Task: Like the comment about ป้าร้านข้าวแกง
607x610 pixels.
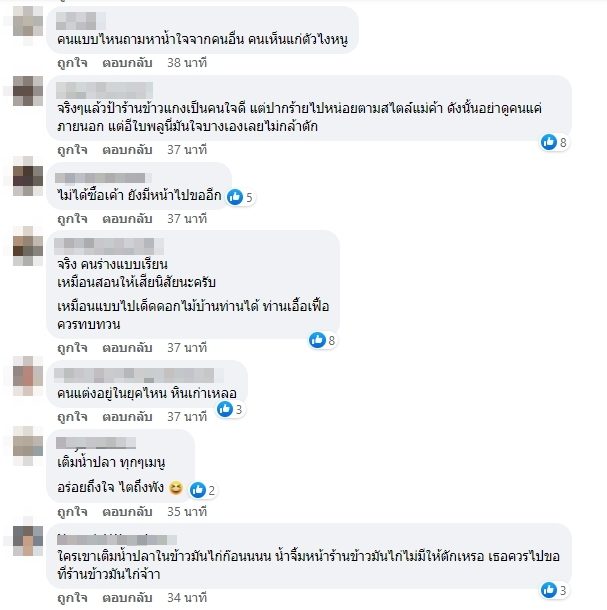Action: (x=72, y=150)
